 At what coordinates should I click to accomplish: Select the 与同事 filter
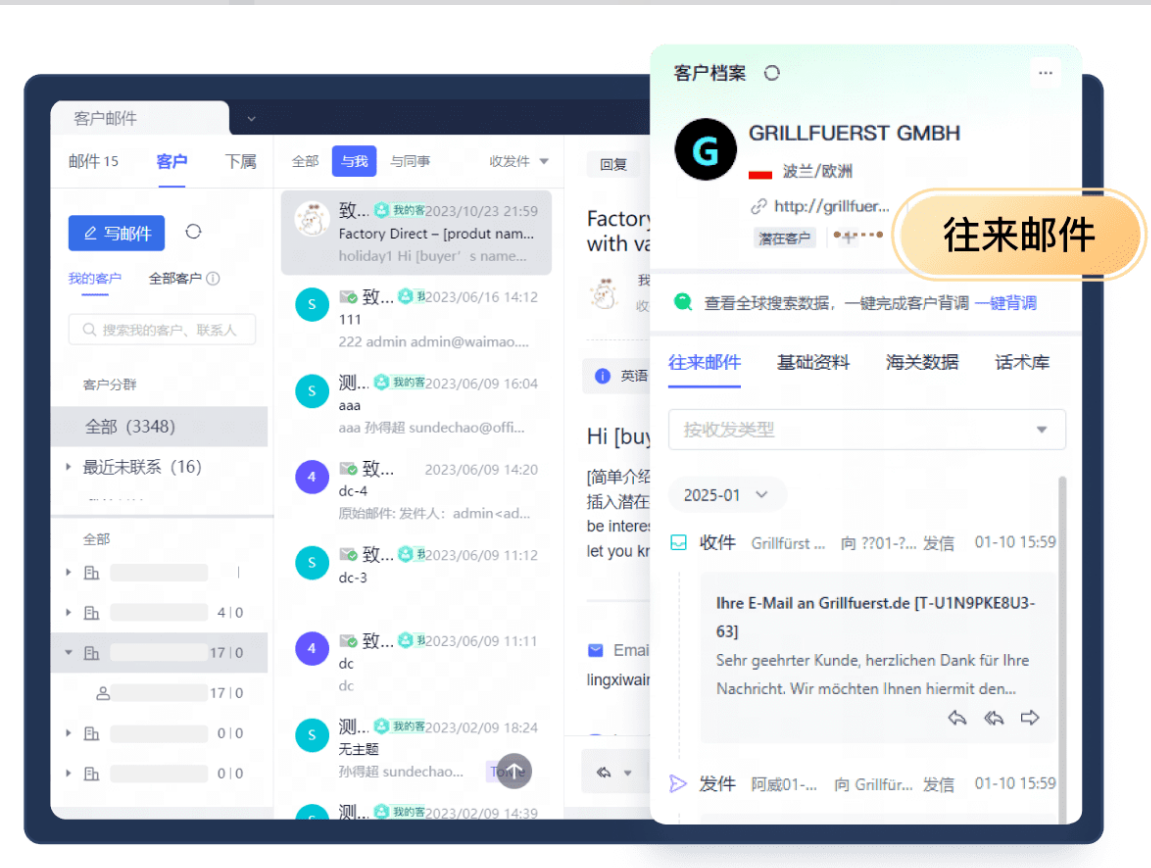pyautogui.click(x=410, y=161)
